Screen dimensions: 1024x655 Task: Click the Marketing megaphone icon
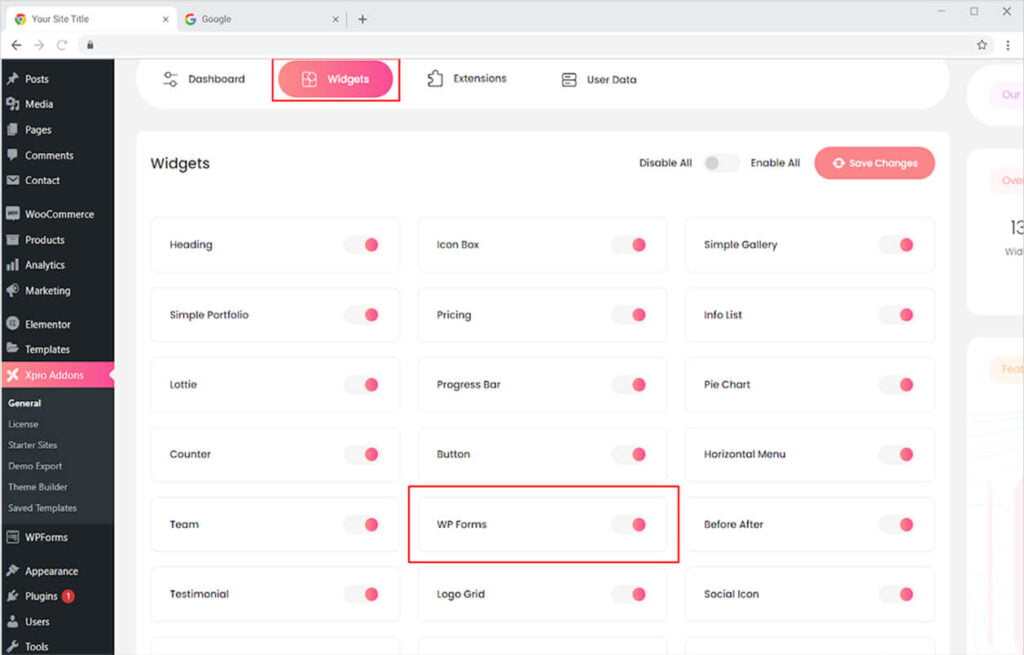[x=13, y=291]
